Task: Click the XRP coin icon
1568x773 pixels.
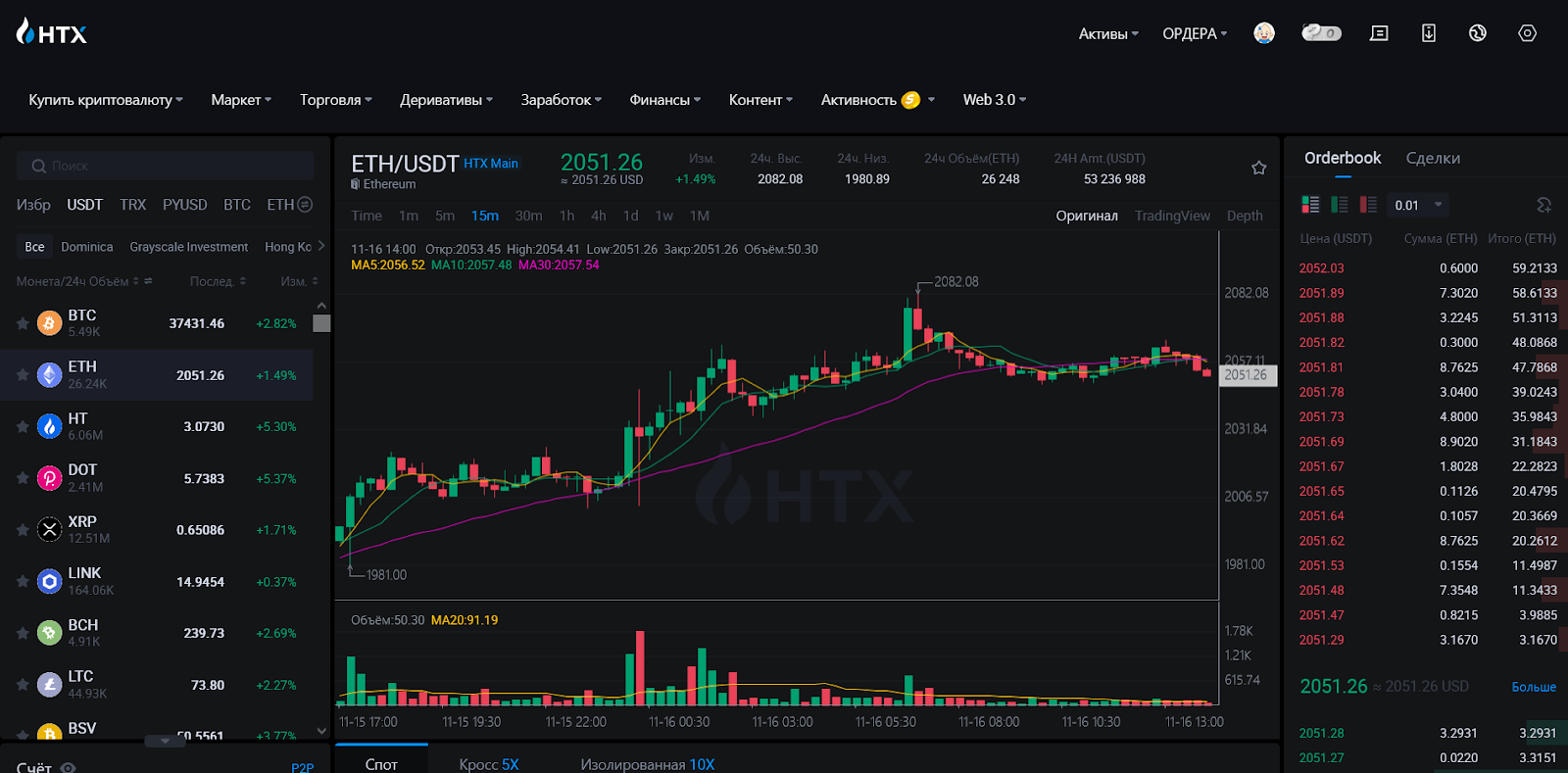Action: pyautogui.click(x=49, y=530)
